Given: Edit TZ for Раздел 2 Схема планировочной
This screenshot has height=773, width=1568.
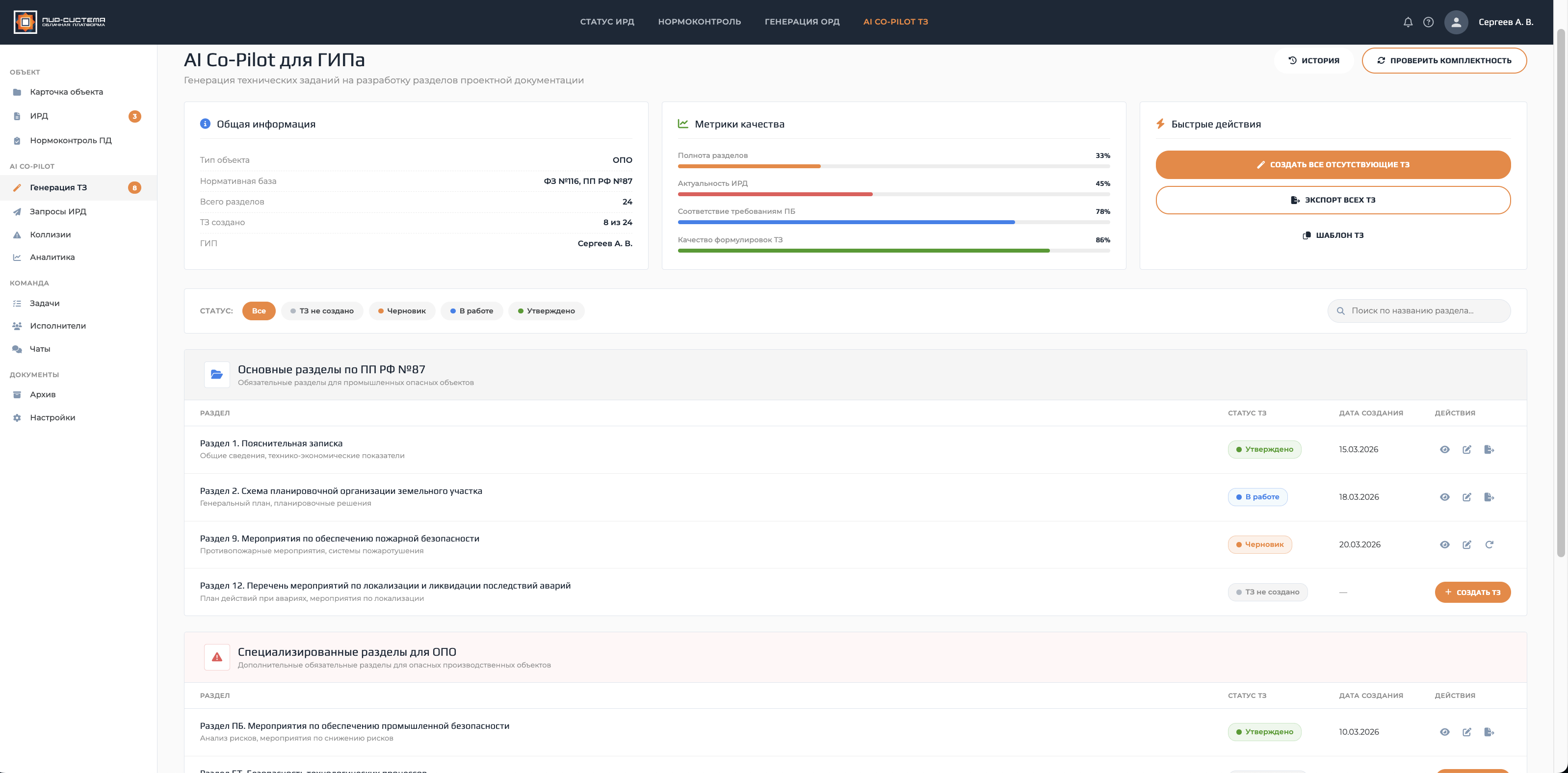Looking at the screenshot, I should click(x=1467, y=497).
